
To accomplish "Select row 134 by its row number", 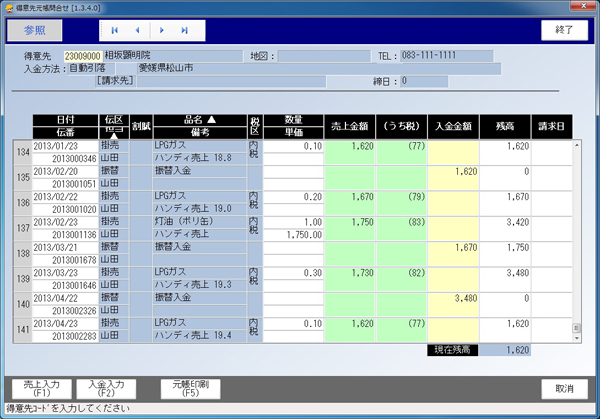I will coord(22,151).
